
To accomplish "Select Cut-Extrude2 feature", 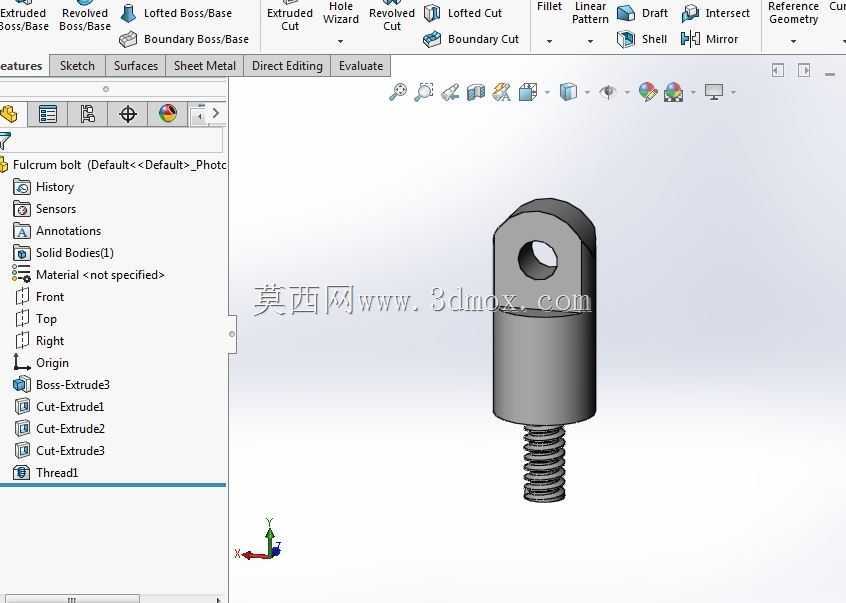I will click(59, 429).
